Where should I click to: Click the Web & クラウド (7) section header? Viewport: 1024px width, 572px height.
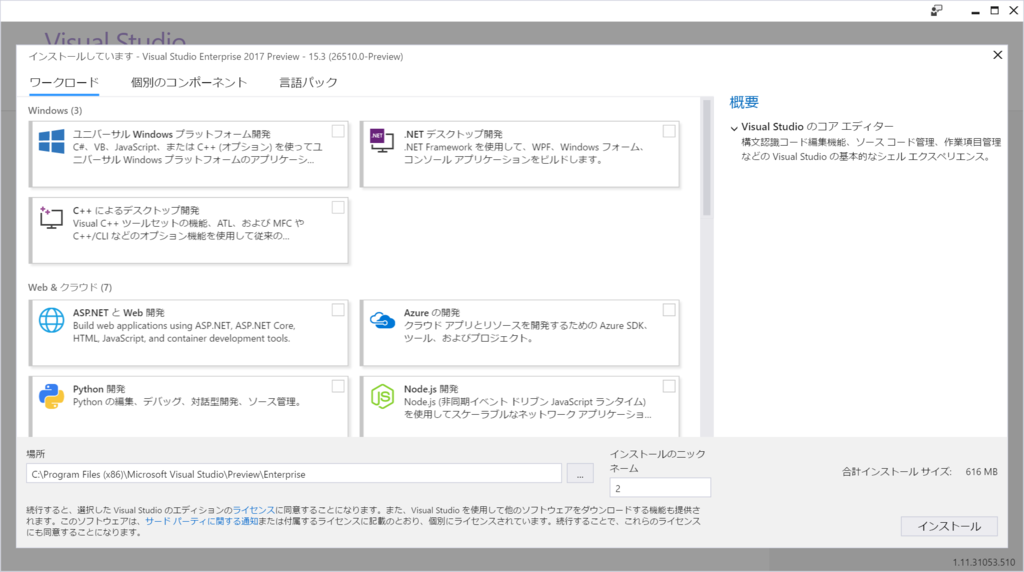click(x=70, y=287)
